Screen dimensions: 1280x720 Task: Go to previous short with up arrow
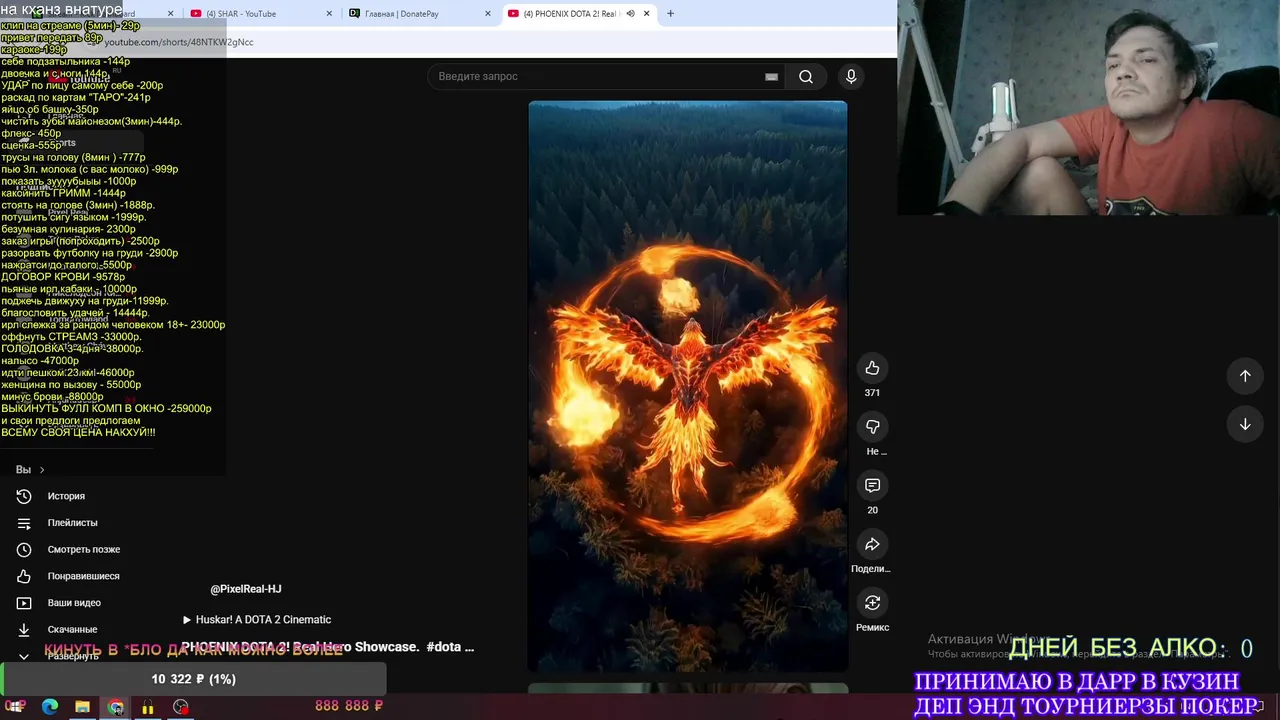coord(1245,376)
